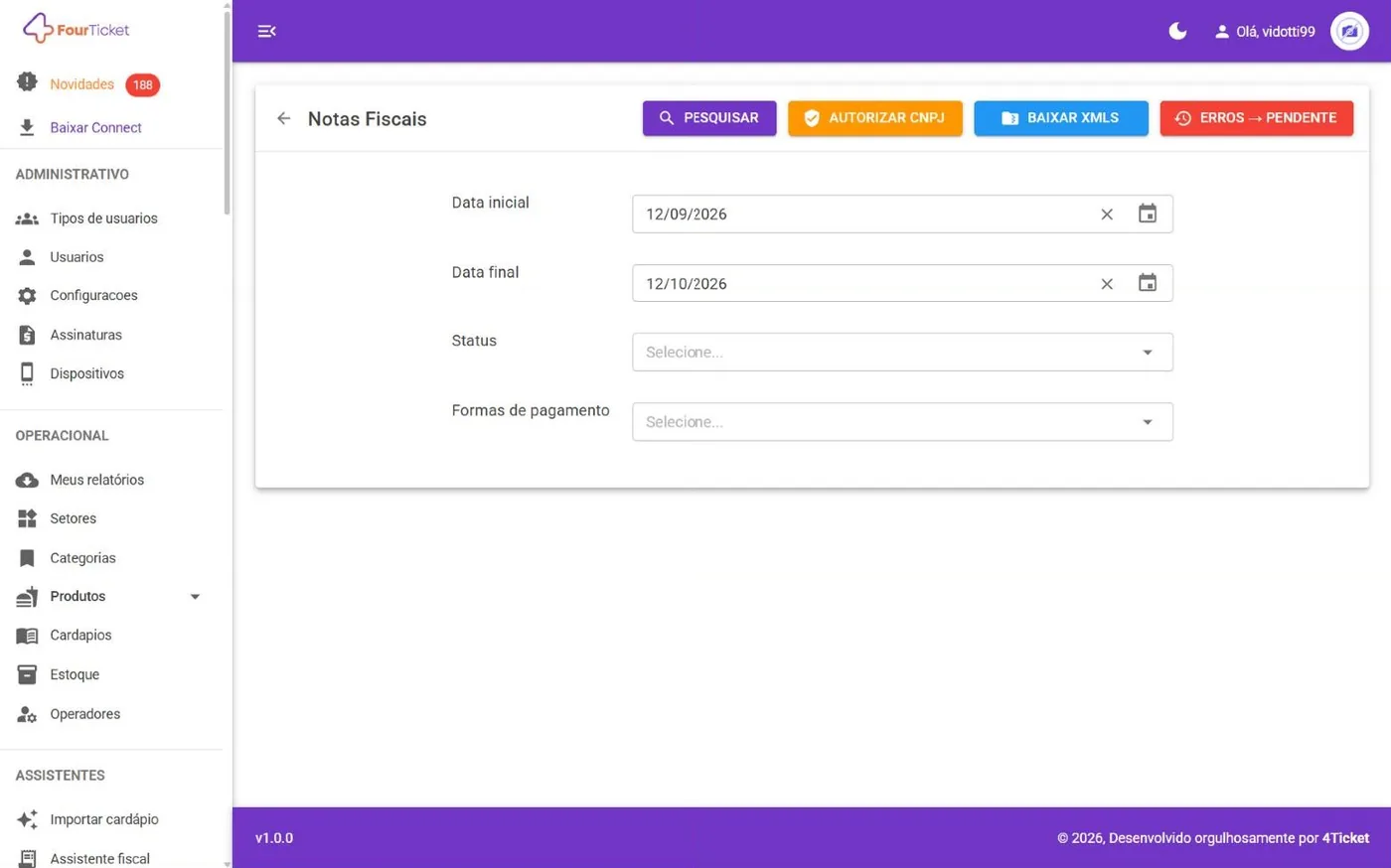
Task: Click the Cardapios menu-book icon
Action: pos(27,636)
